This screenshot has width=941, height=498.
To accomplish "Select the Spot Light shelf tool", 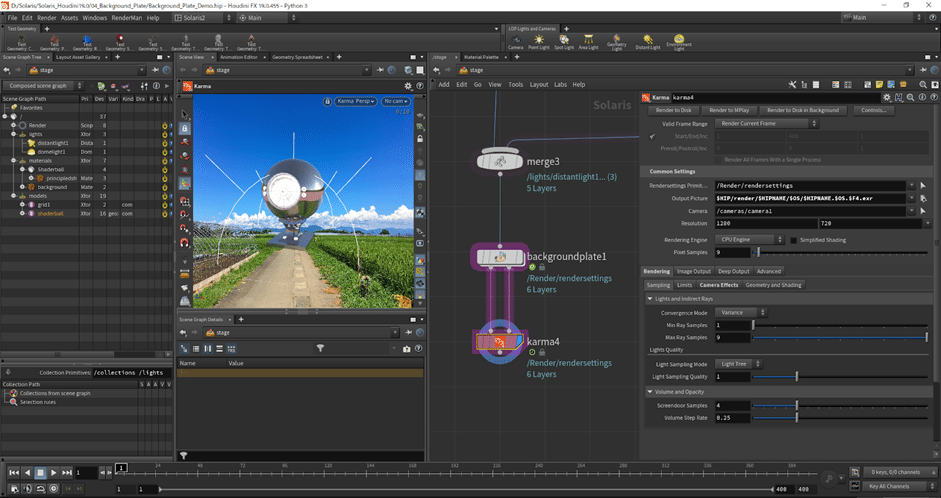I will point(564,39).
